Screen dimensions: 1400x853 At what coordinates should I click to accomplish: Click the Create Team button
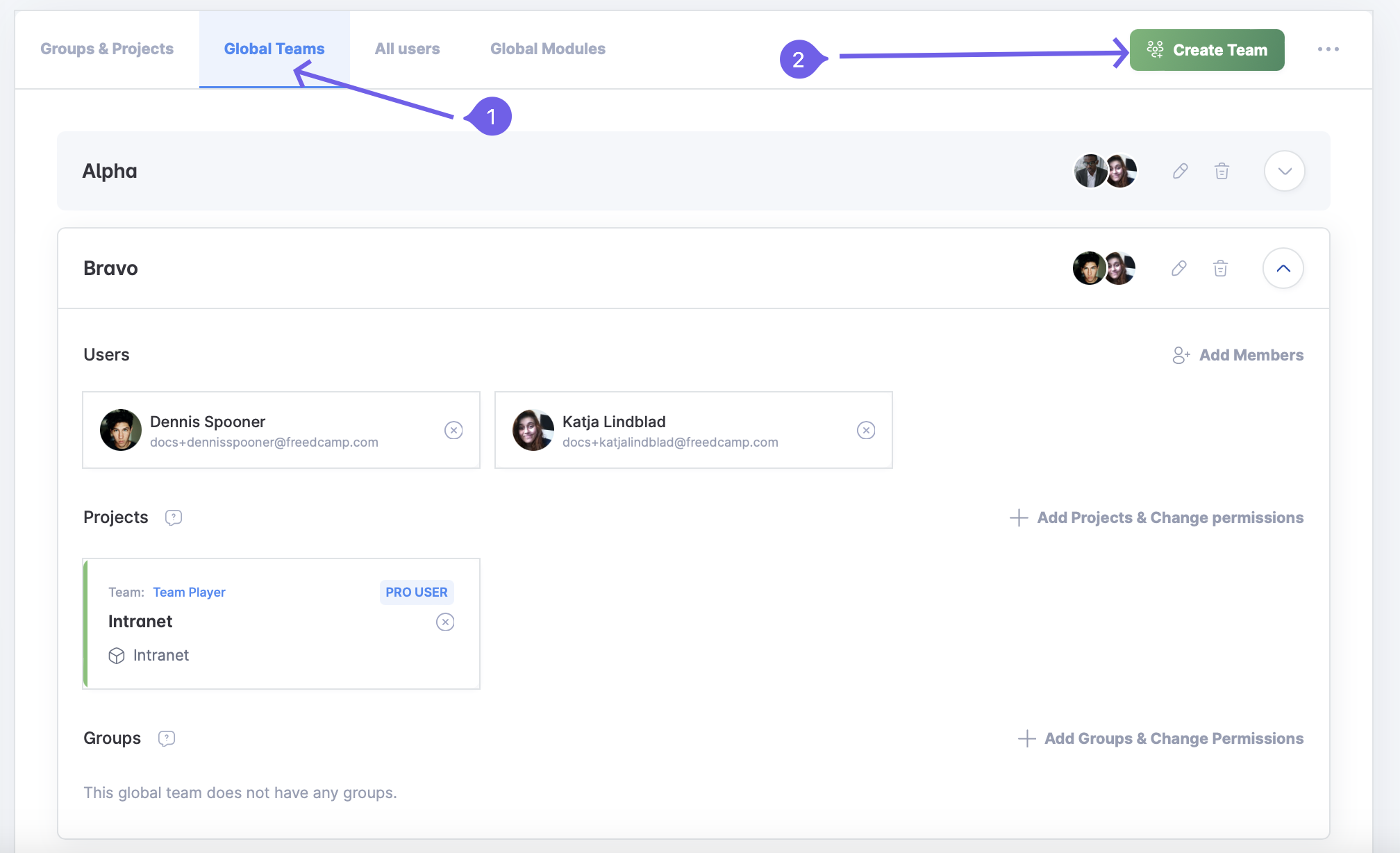[x=1206, y=50]
